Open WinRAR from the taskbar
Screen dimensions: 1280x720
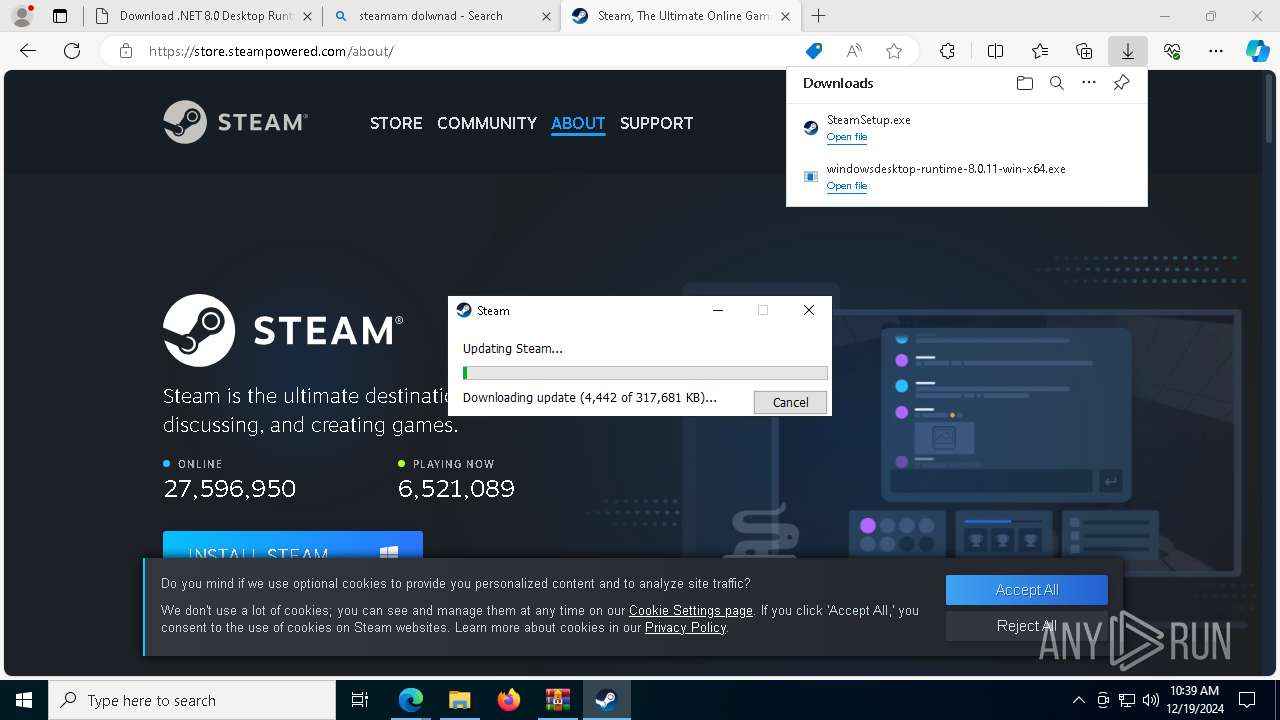click(557, 700)
